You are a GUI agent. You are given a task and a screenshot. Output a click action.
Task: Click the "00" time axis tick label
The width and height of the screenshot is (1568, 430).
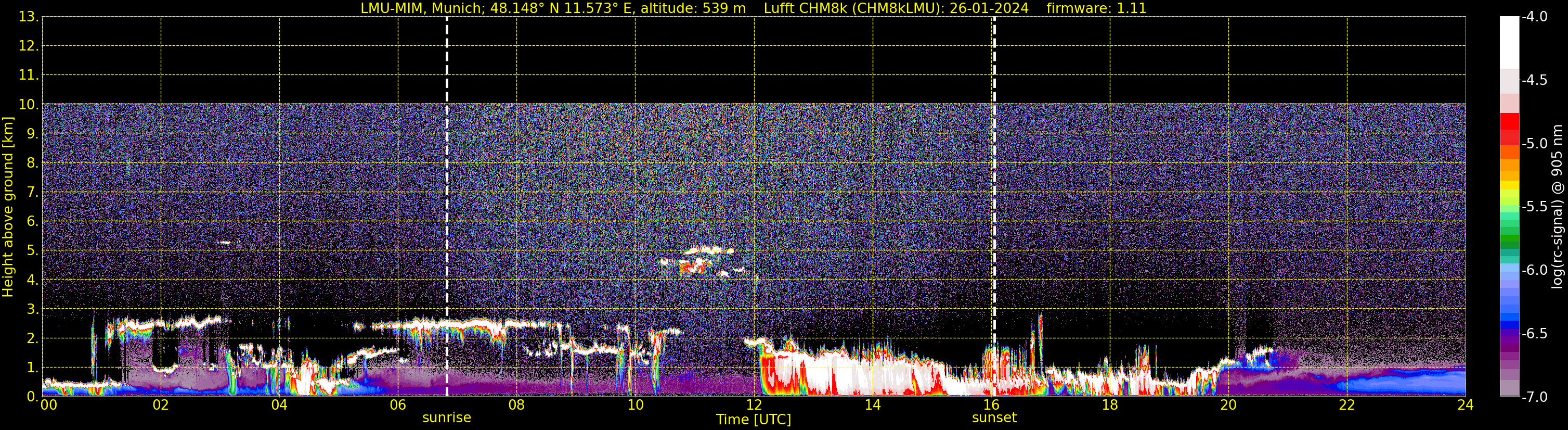point(49,405)
